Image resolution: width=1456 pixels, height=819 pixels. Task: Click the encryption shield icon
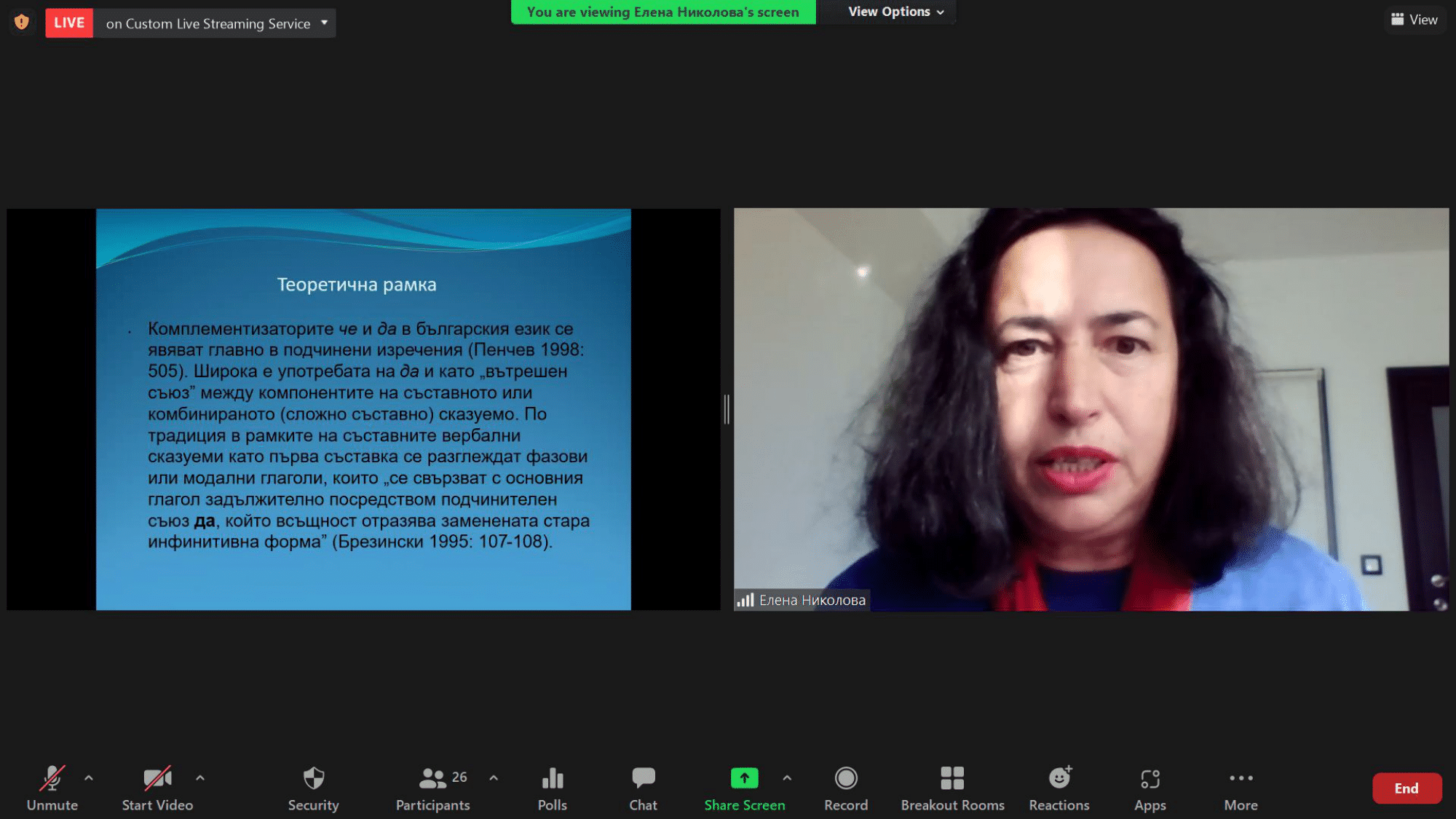pyautogui.click(x=22, y=23)
